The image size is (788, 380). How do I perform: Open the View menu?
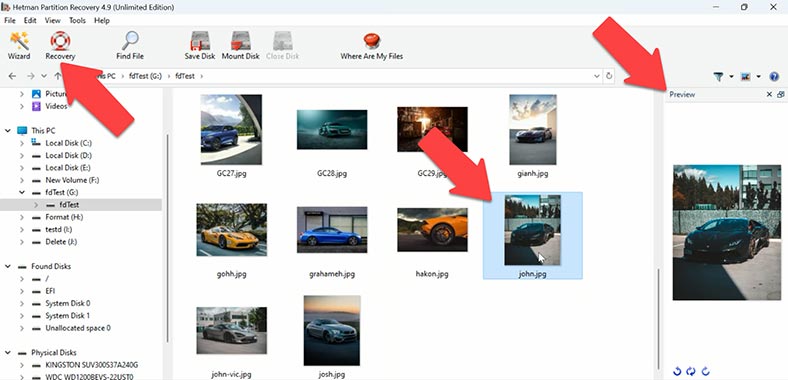(53, 21)
